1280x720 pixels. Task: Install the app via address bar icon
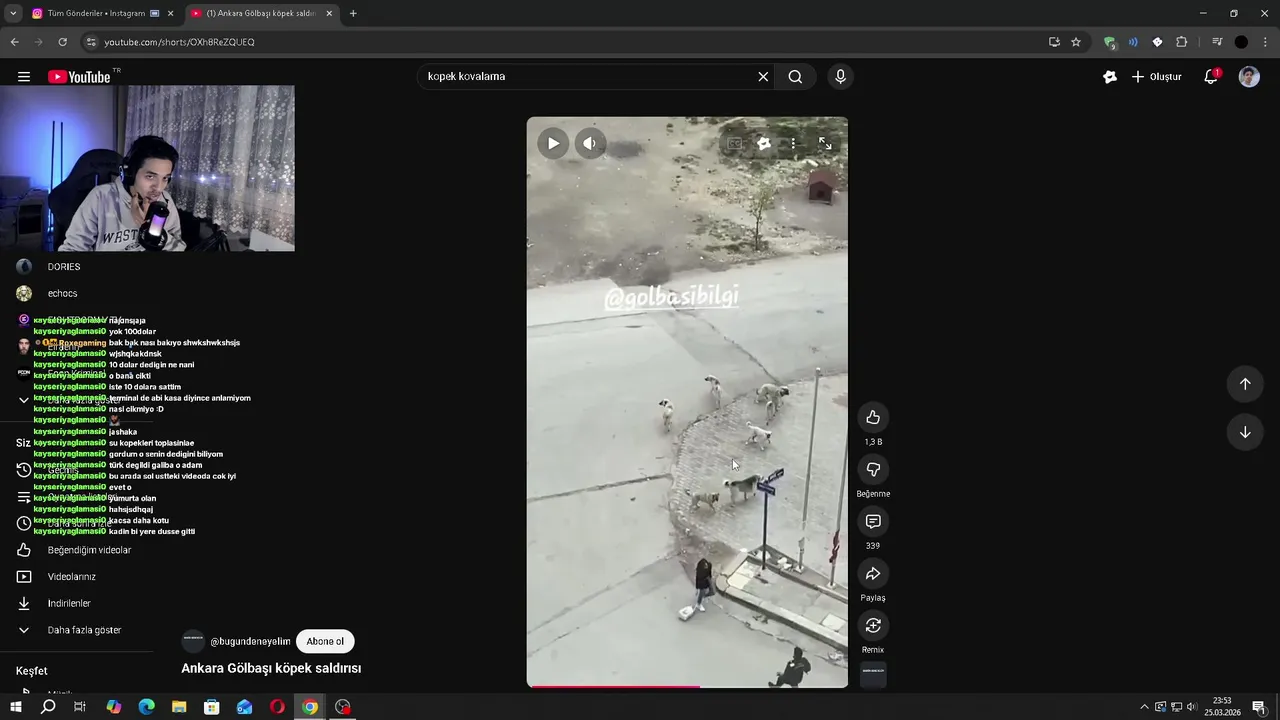click(1054, 42)
